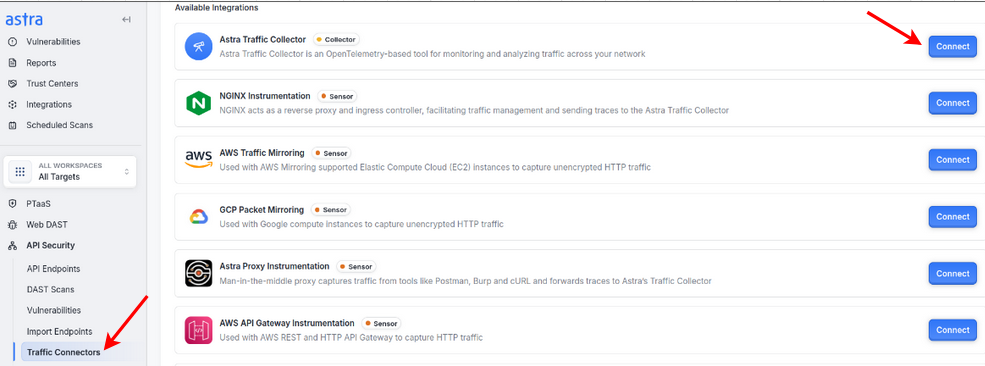This screenshot has height=366, width=985.
Task: Click the NGINX hexagon logo
Action: pyautogui.click(x=198, y=103)
